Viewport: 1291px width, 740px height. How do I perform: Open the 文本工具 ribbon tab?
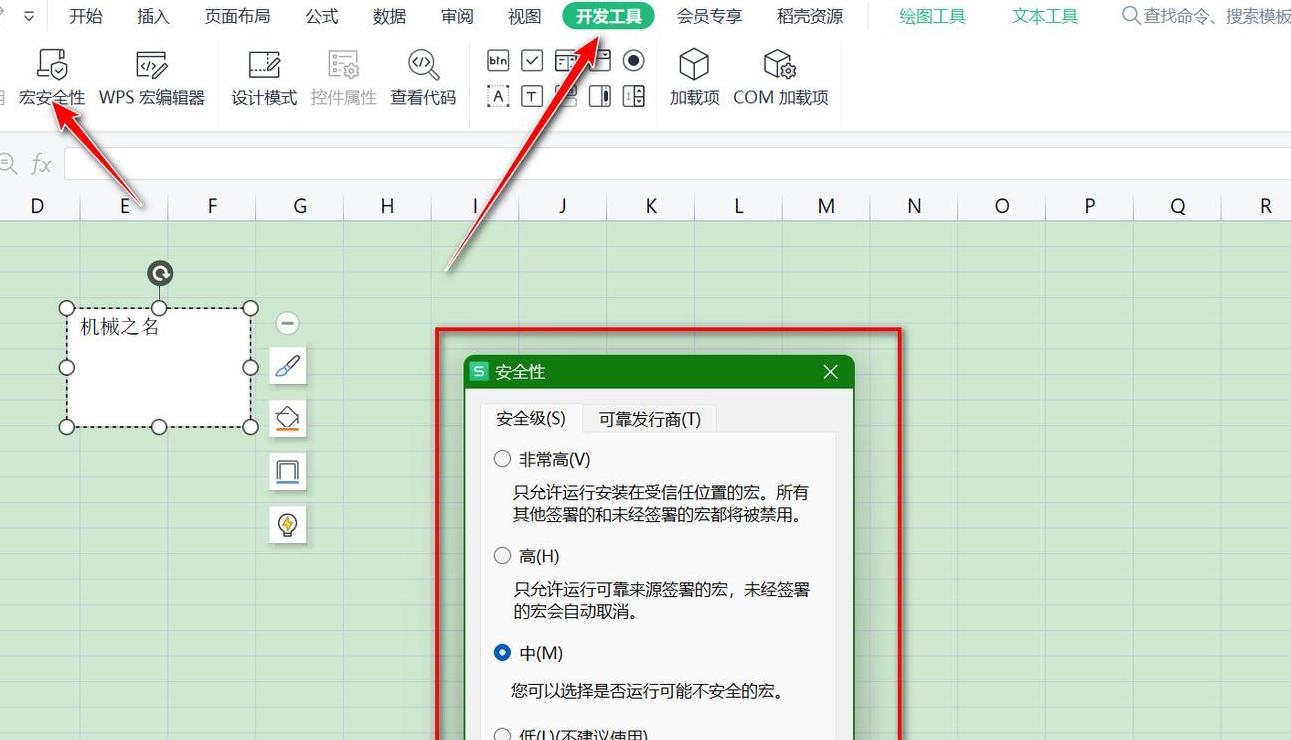point(1045,16)
